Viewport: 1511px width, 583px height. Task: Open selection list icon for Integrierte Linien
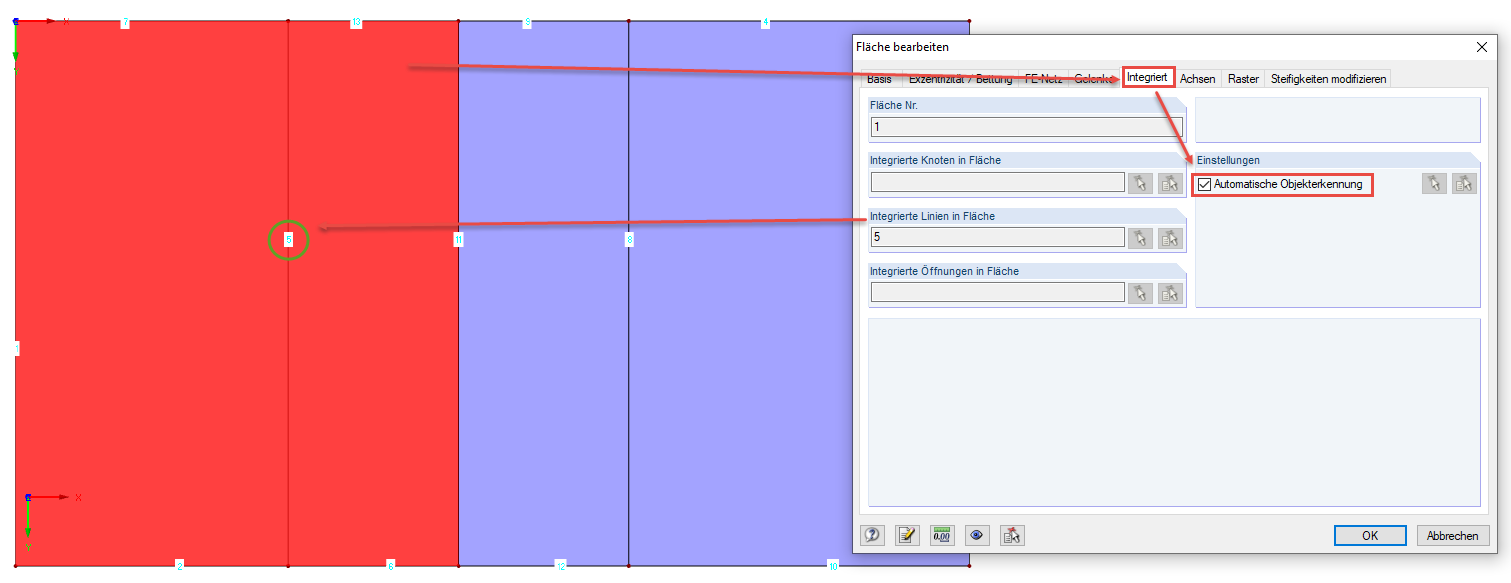coord(1170,238)
